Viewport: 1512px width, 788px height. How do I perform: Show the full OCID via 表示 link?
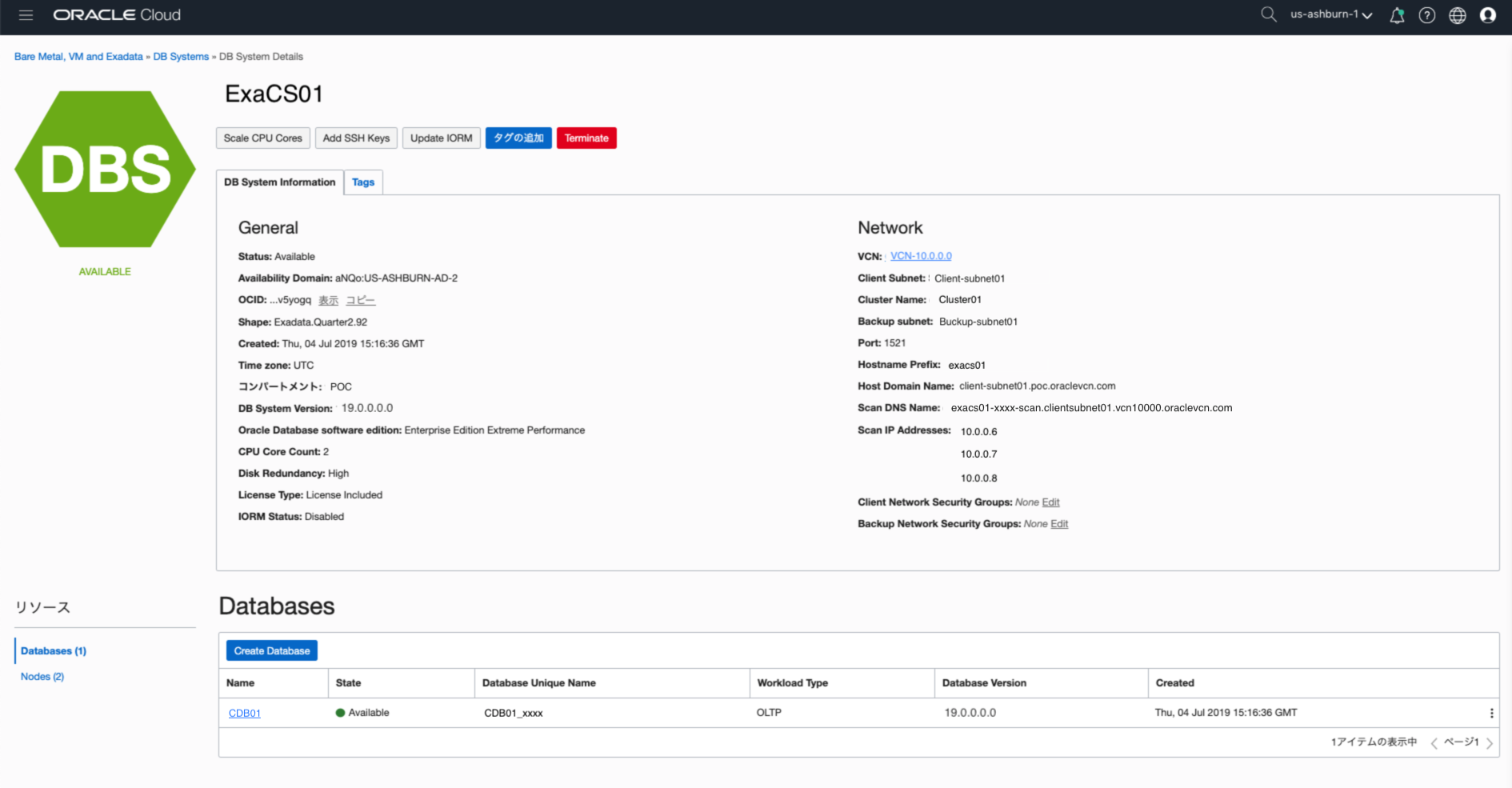click(328, 301)
